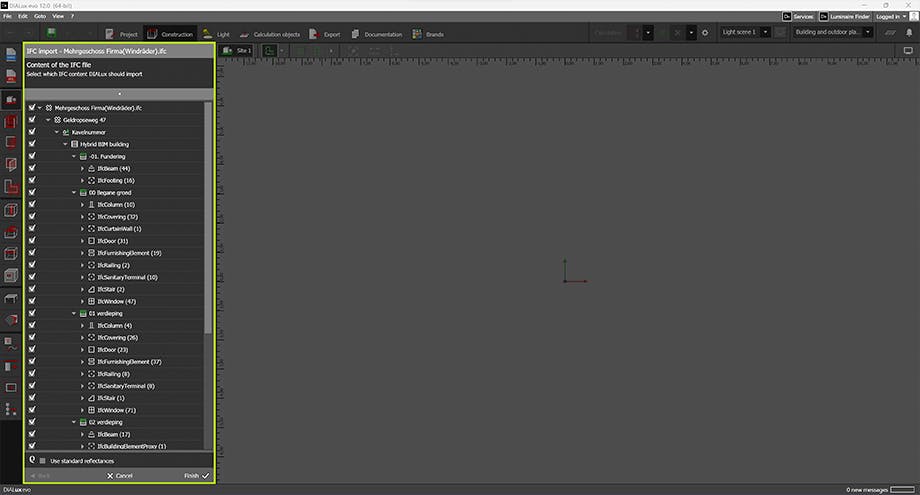Click the user avatar icon at top right
Screen dimensions: 920x495
[914, 16]
